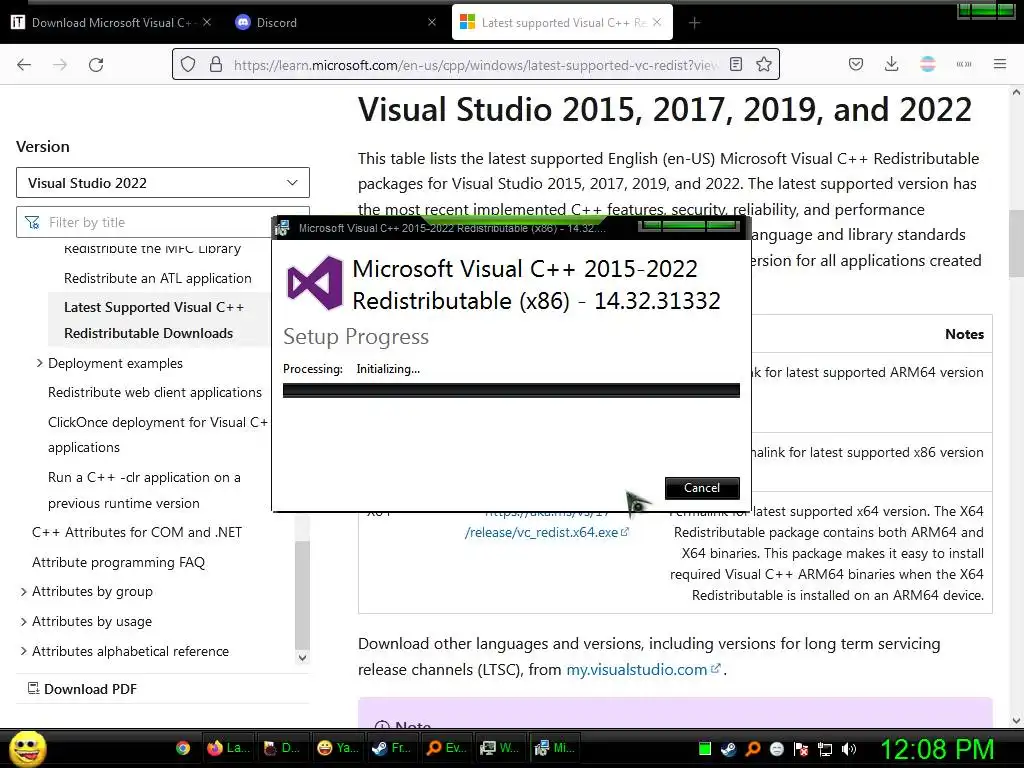The width and height of the screenshot is (1024, 768).
Task: Open Run a C++ -clr application item
Action: (x=144, y=490)
